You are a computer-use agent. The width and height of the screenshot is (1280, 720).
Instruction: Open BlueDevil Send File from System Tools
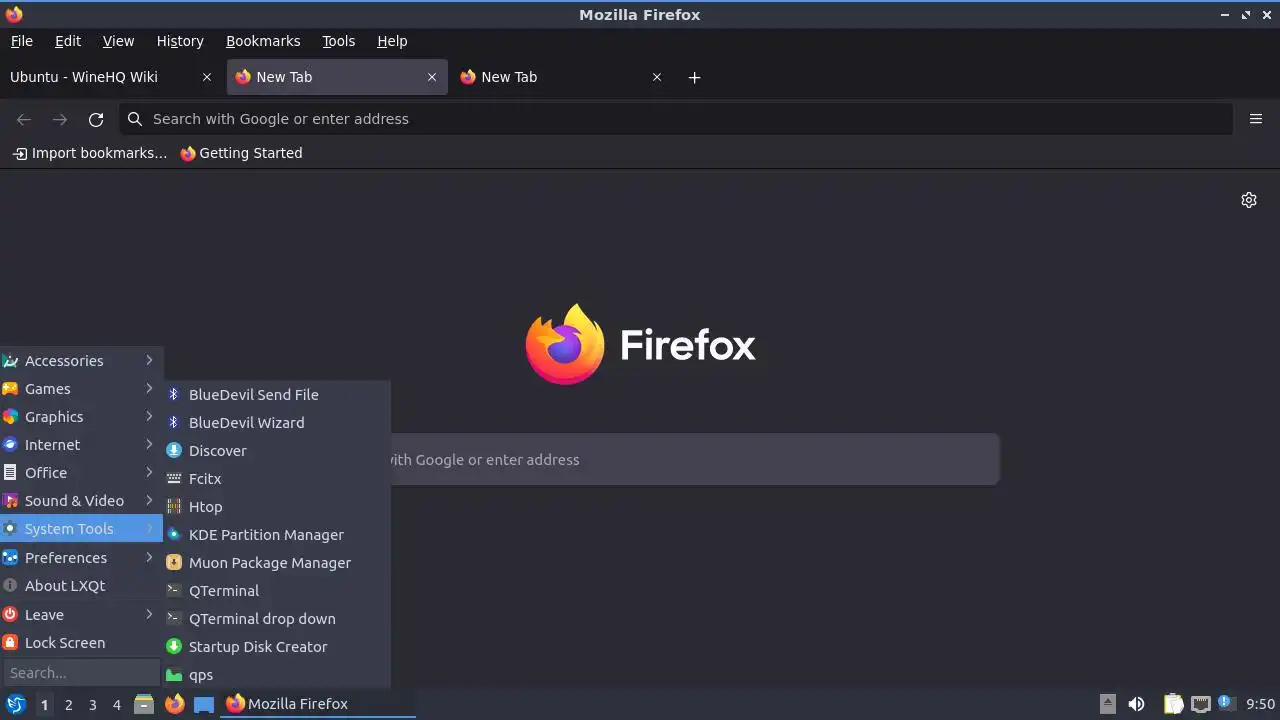[x=277, y=394]
